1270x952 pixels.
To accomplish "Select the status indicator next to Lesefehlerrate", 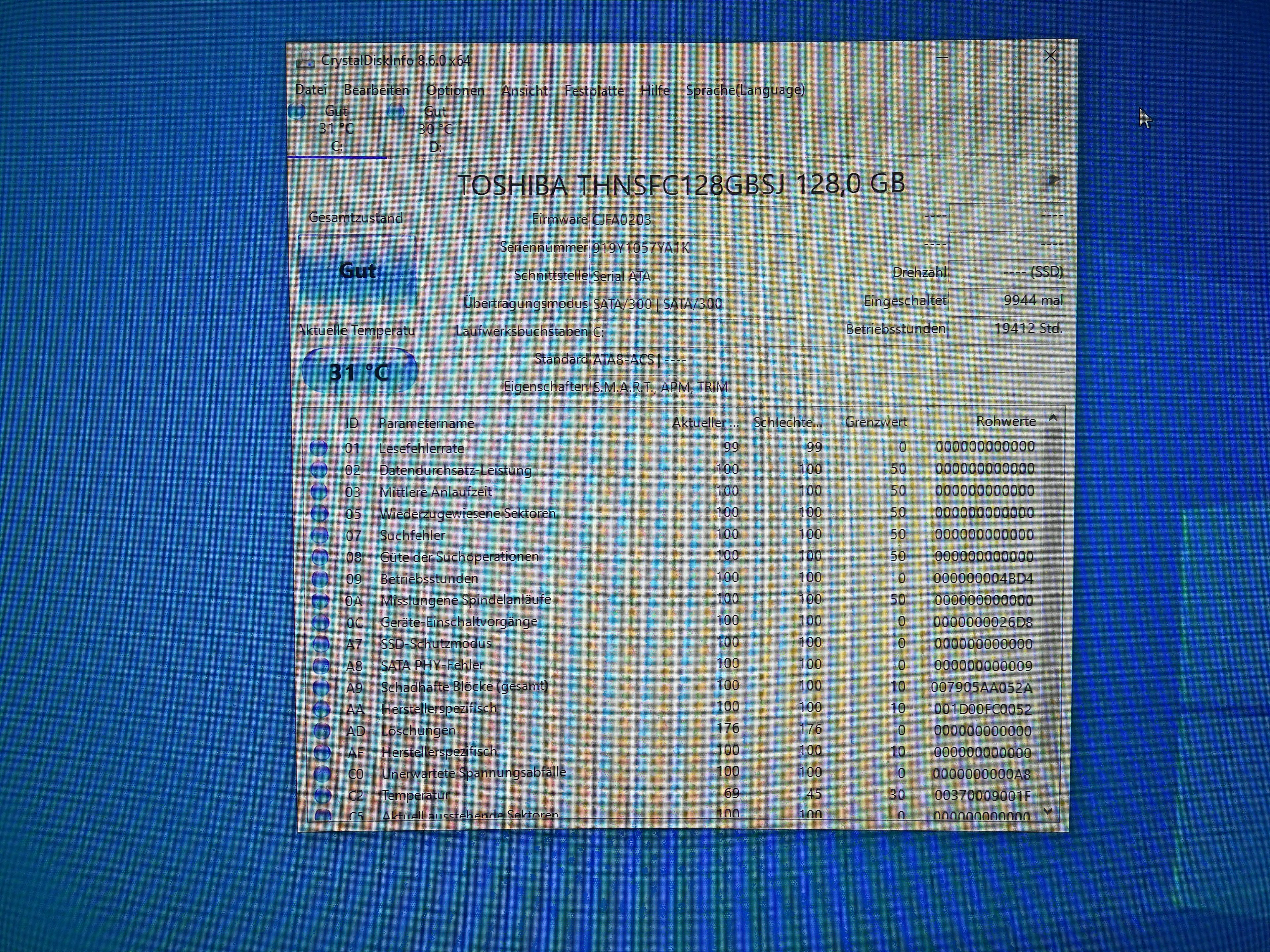I will [x=319, y=448].
